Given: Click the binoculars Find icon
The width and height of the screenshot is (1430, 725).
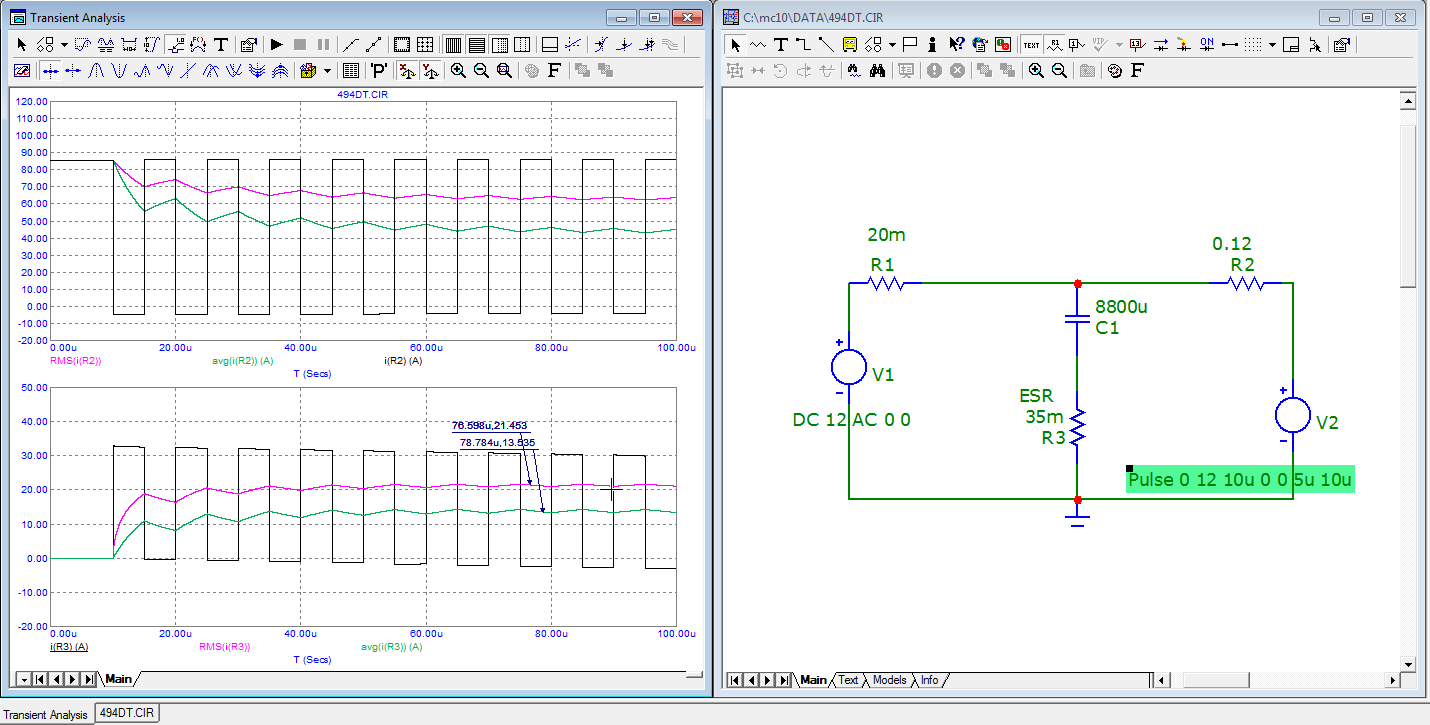Looking at the screenshot, I should [x=878, y=71].
